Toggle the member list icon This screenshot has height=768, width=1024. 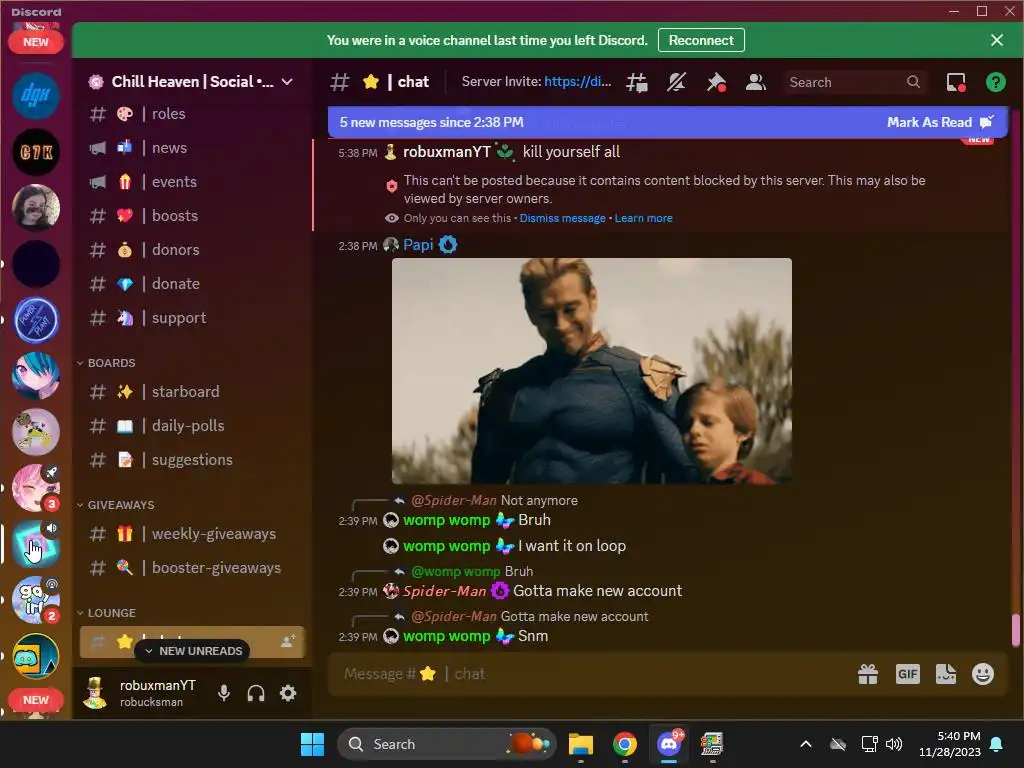[756, 82]
